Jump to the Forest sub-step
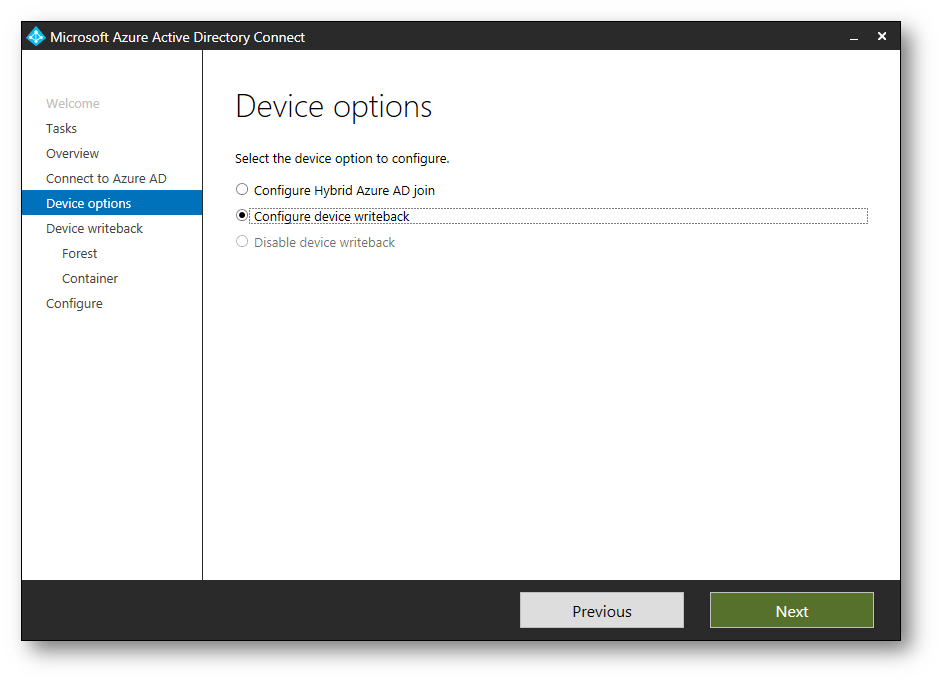The height and width of the screenshot is (683, 943). coord(79,254)
